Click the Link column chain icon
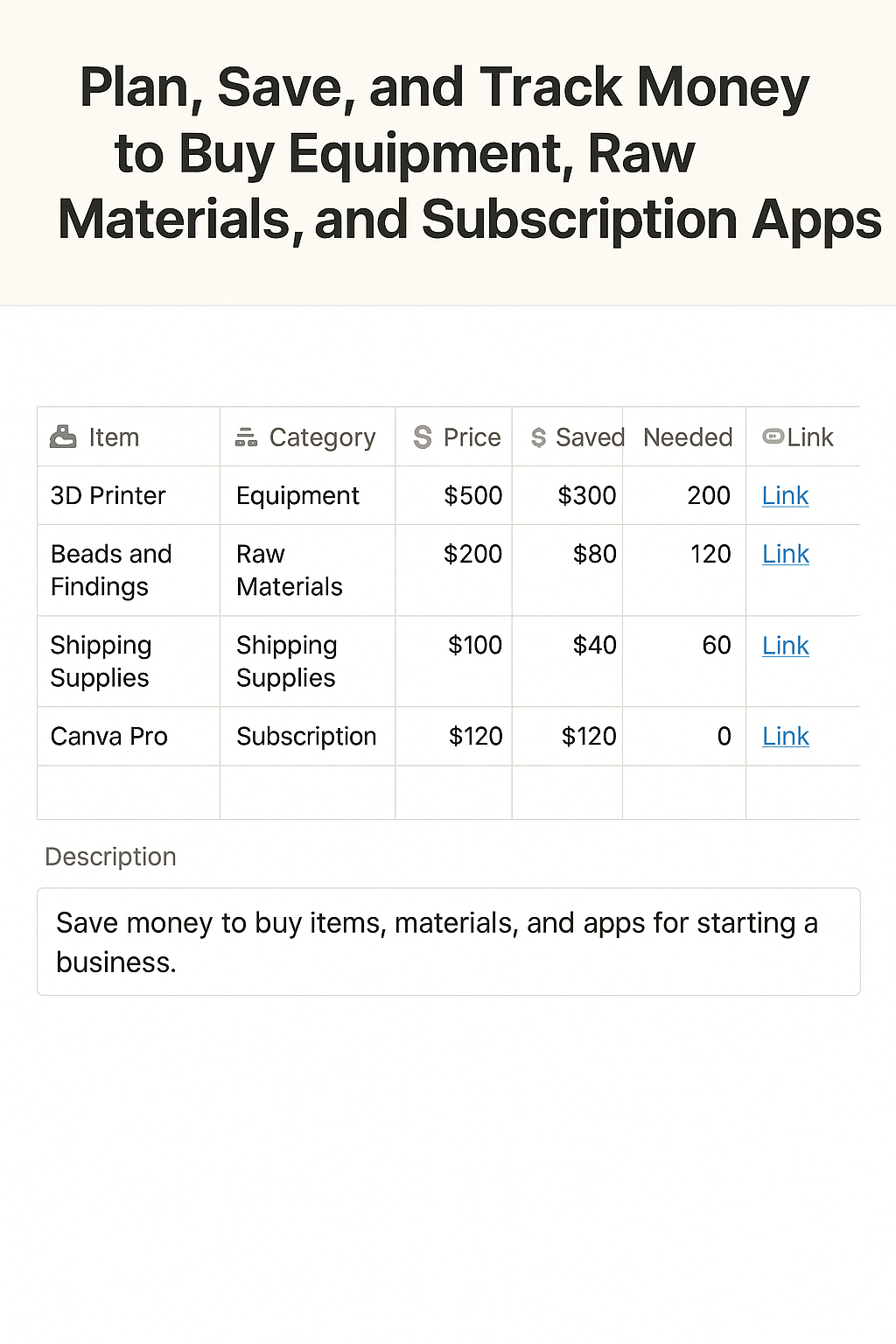This screenshot has width=896, height=1344. tap(773, 436)
